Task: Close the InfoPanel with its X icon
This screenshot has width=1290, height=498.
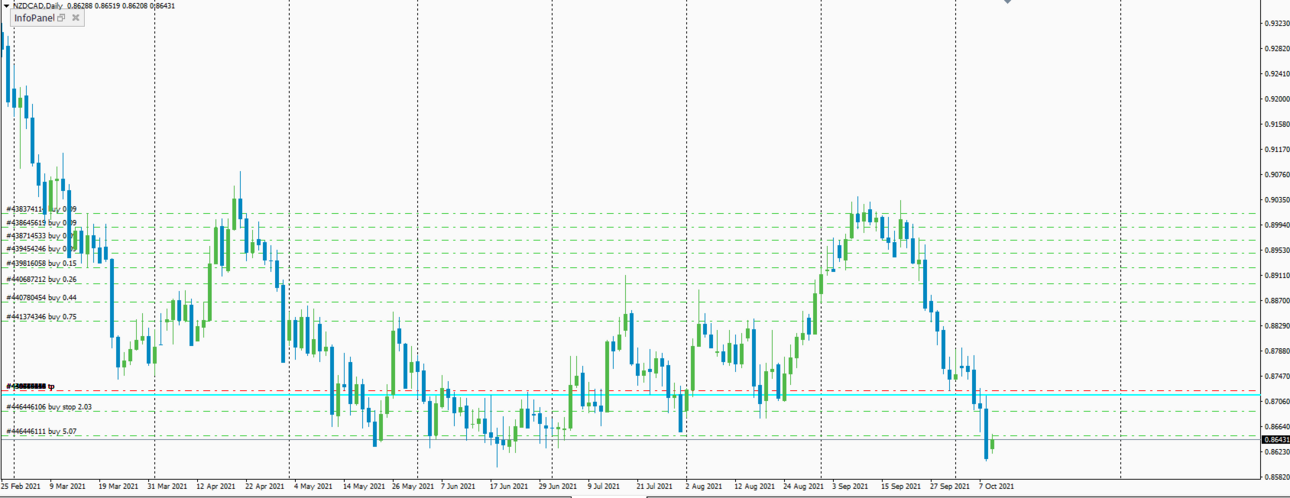Action: coord(76,18)
